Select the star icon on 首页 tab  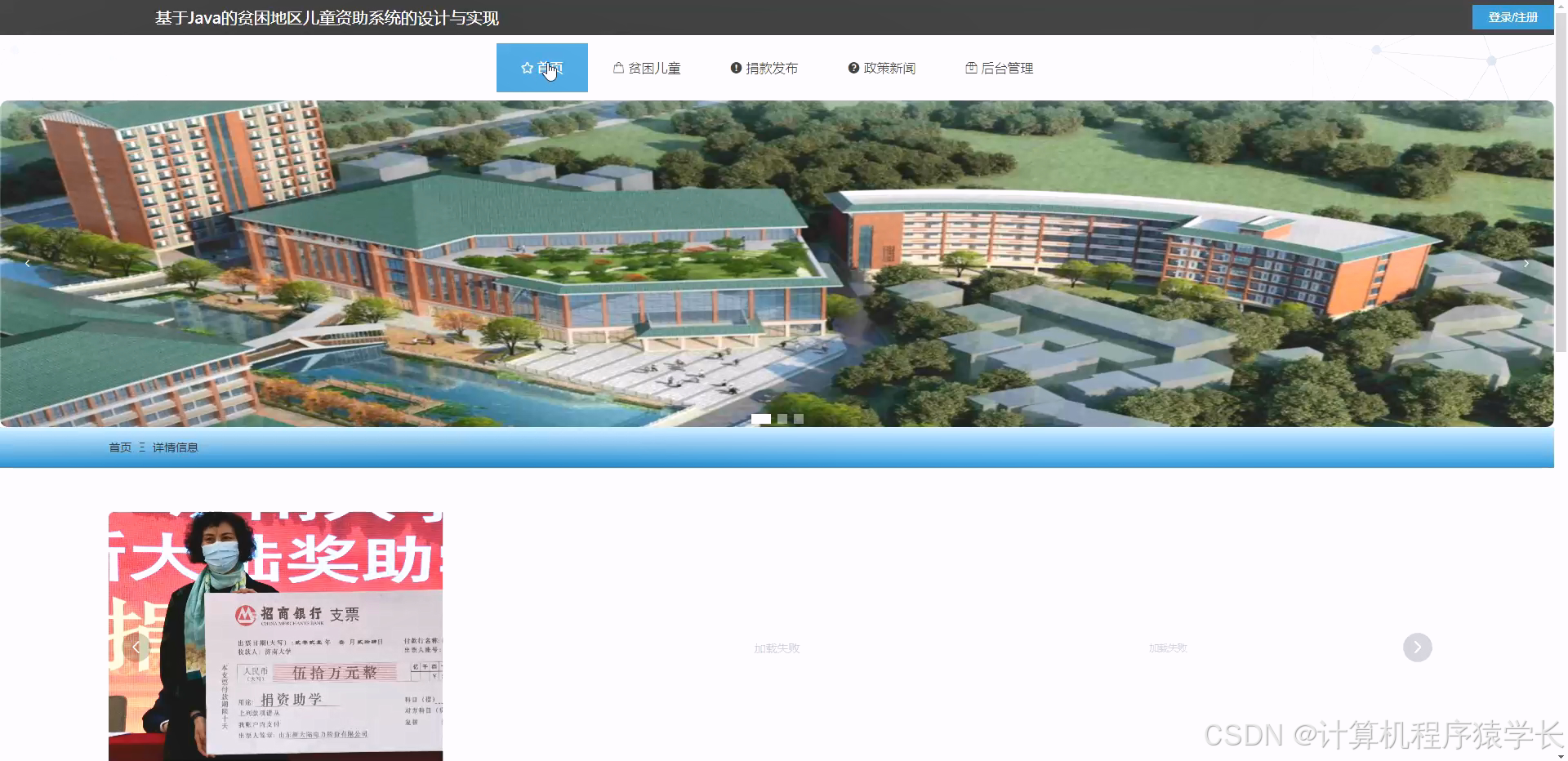coord(526,68)
